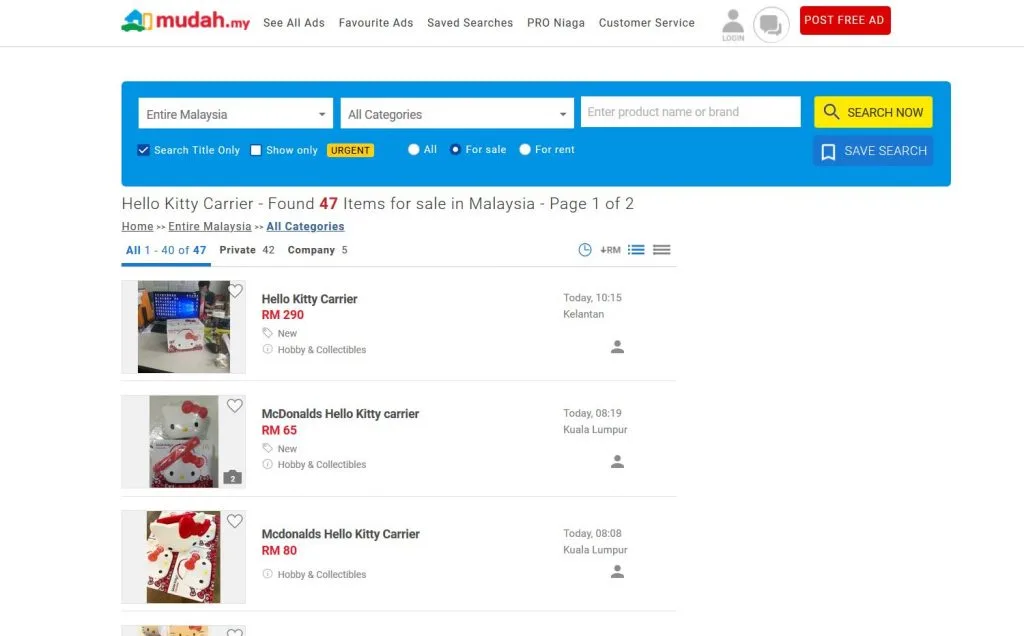
Task: Favourite the RM 290 Hello Kitty Carrier ad
Action: (x=235, y=291)
